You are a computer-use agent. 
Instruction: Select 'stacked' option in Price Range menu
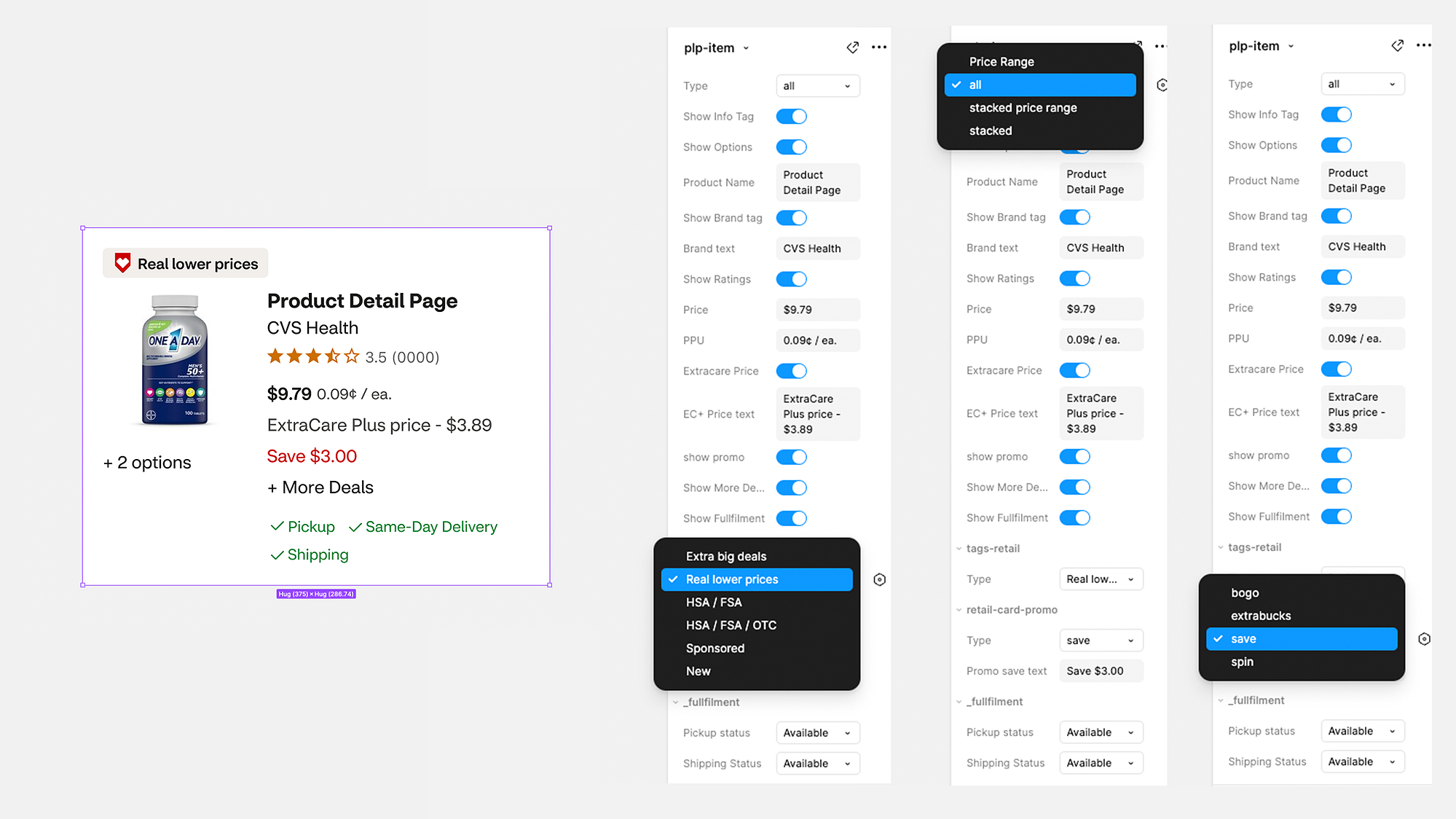[1040, 131]
